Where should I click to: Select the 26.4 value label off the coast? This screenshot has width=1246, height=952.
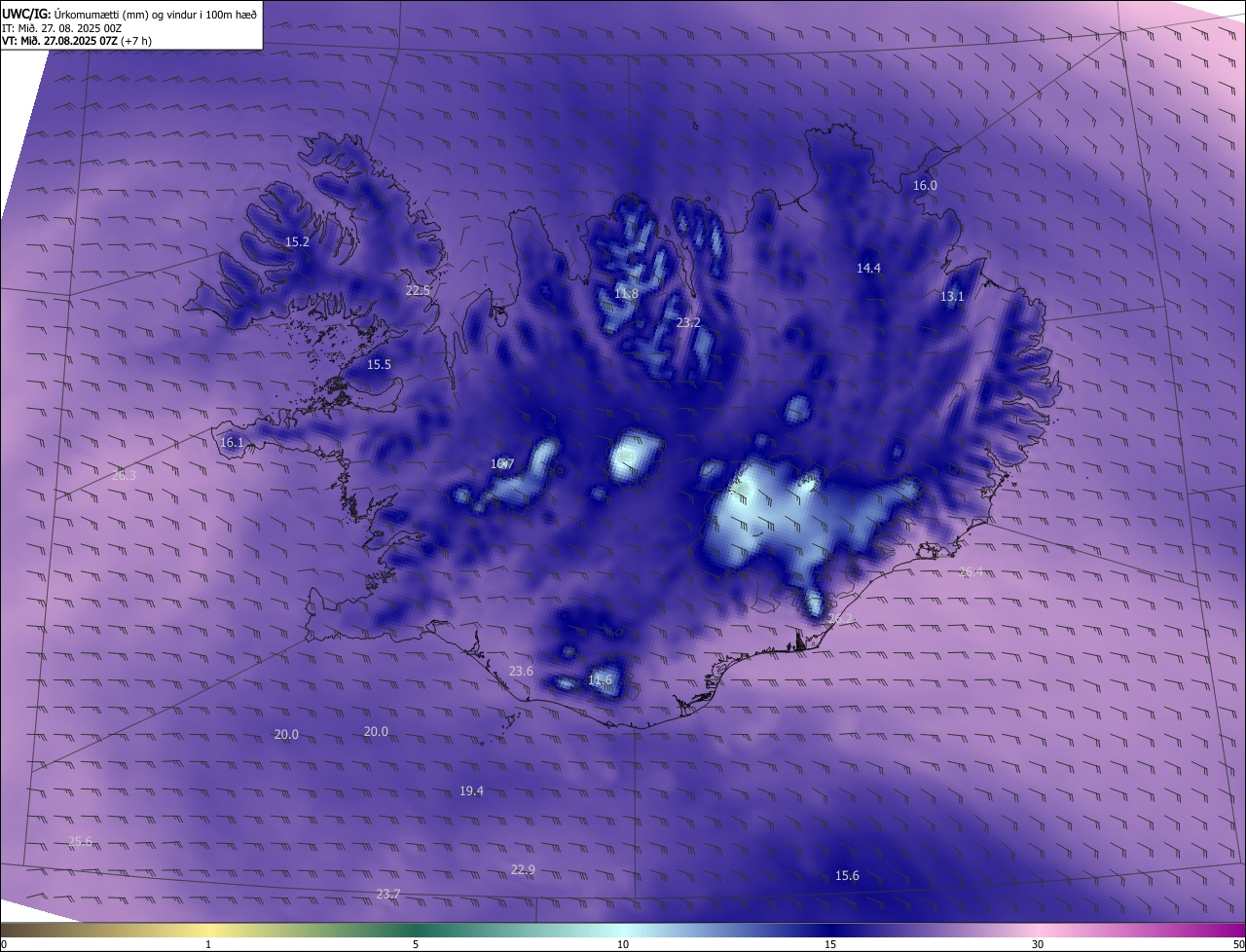pos(971,571)
